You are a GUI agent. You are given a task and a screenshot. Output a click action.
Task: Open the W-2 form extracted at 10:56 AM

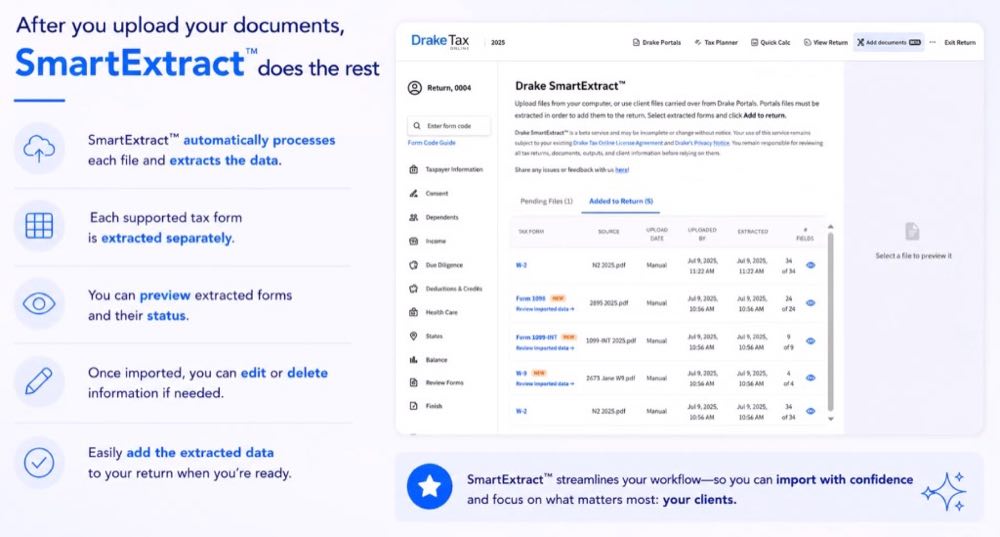click(522, 411)
